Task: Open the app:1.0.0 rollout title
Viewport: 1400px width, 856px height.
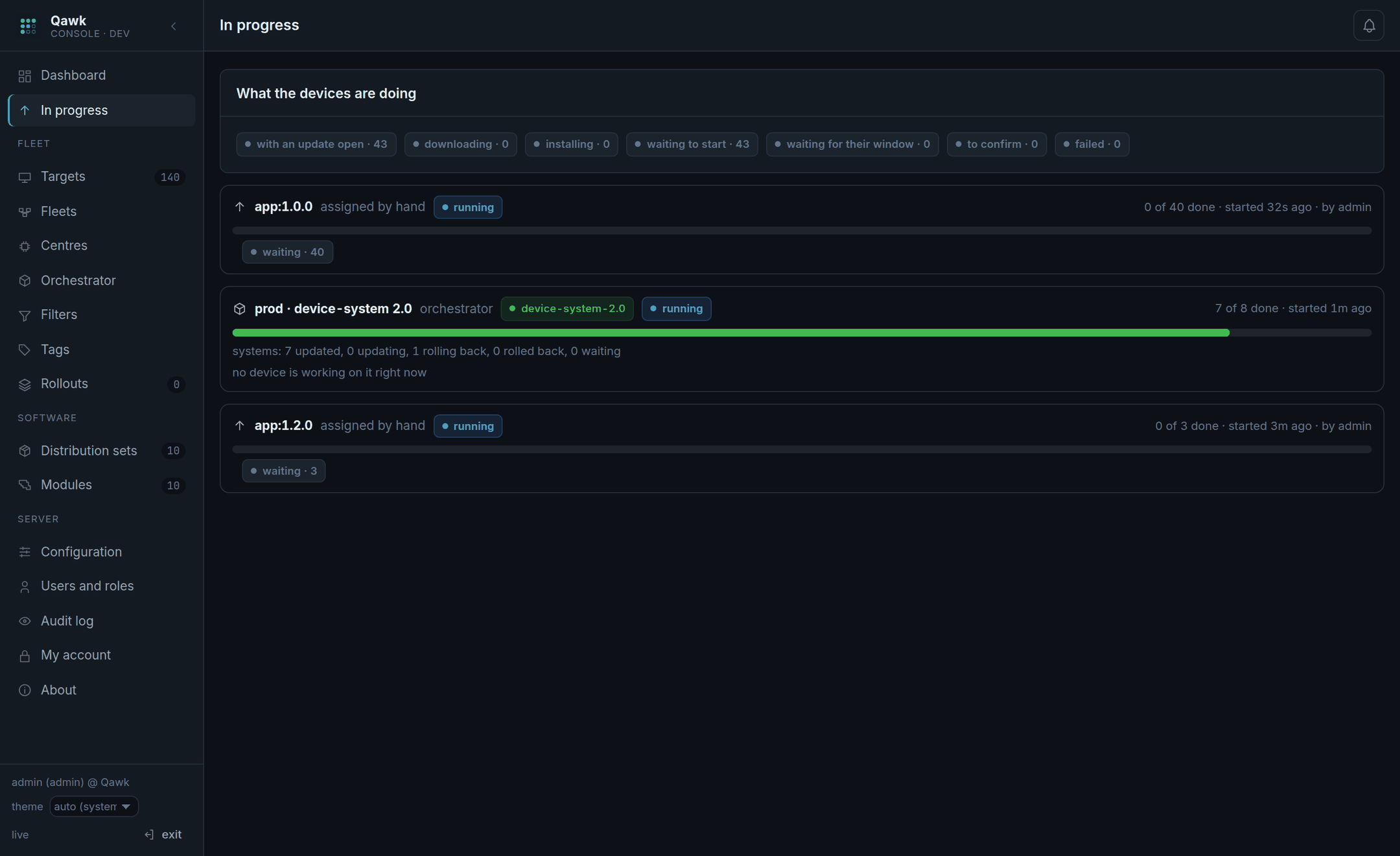Action: pos(283,207)
